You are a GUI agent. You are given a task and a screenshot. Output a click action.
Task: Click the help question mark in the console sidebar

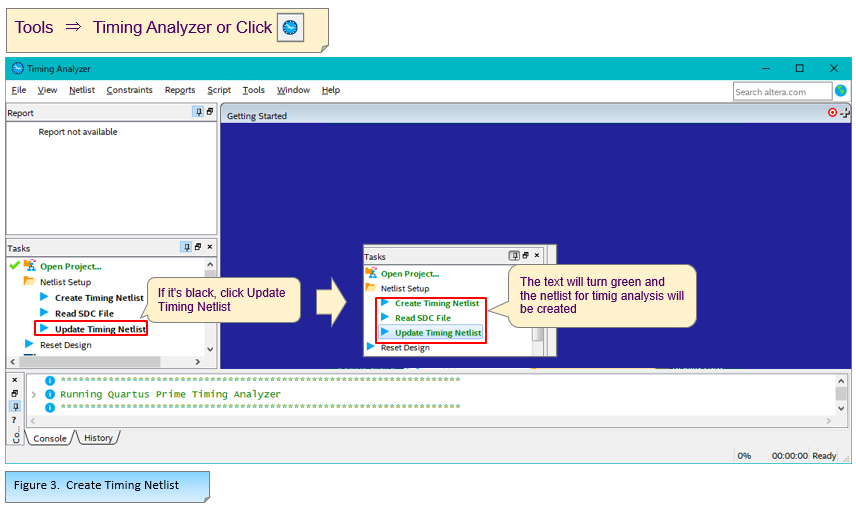(x=15, y=420)
